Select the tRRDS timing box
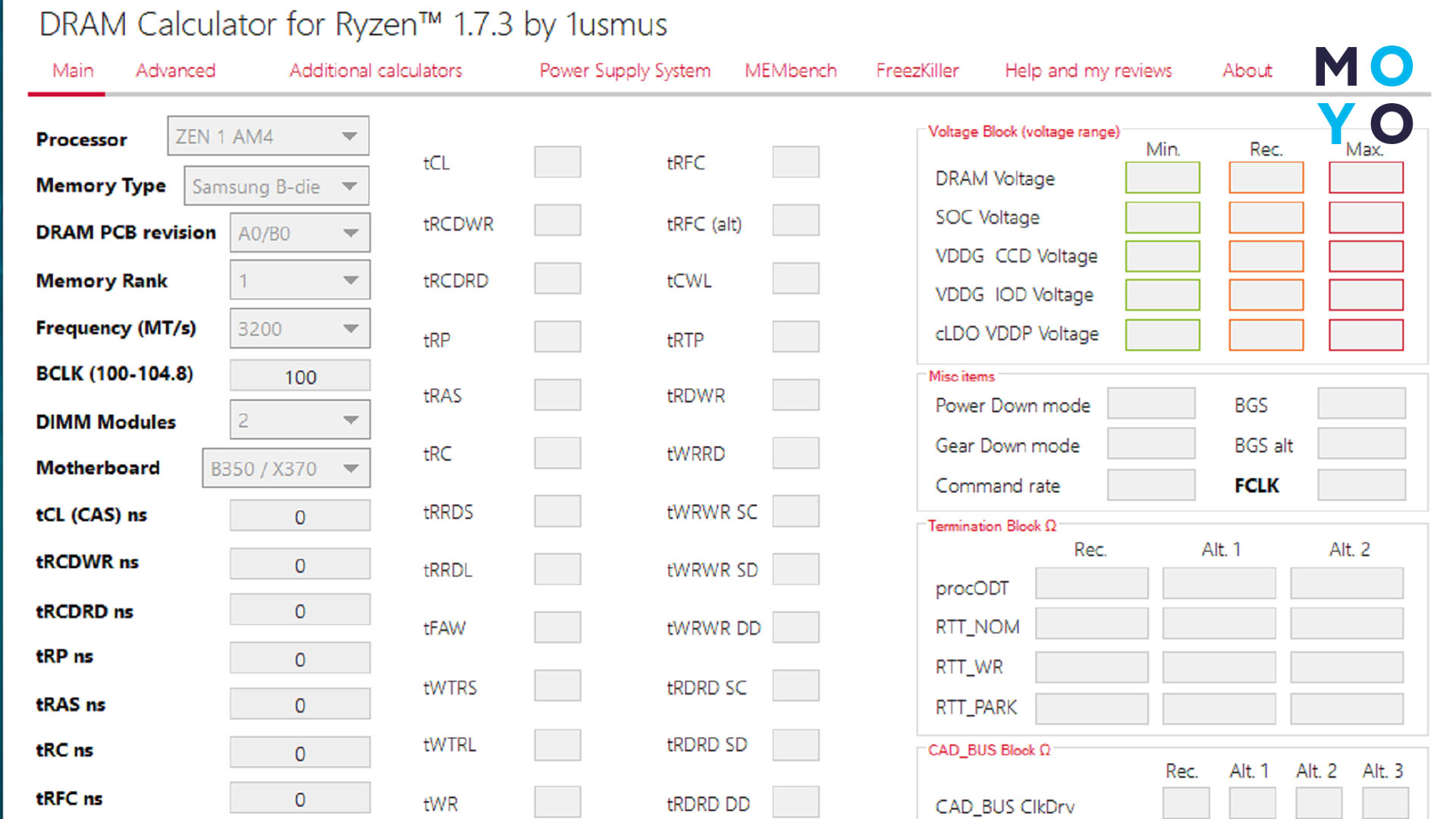Screen dimensions: 1456x819 [557, 511]
